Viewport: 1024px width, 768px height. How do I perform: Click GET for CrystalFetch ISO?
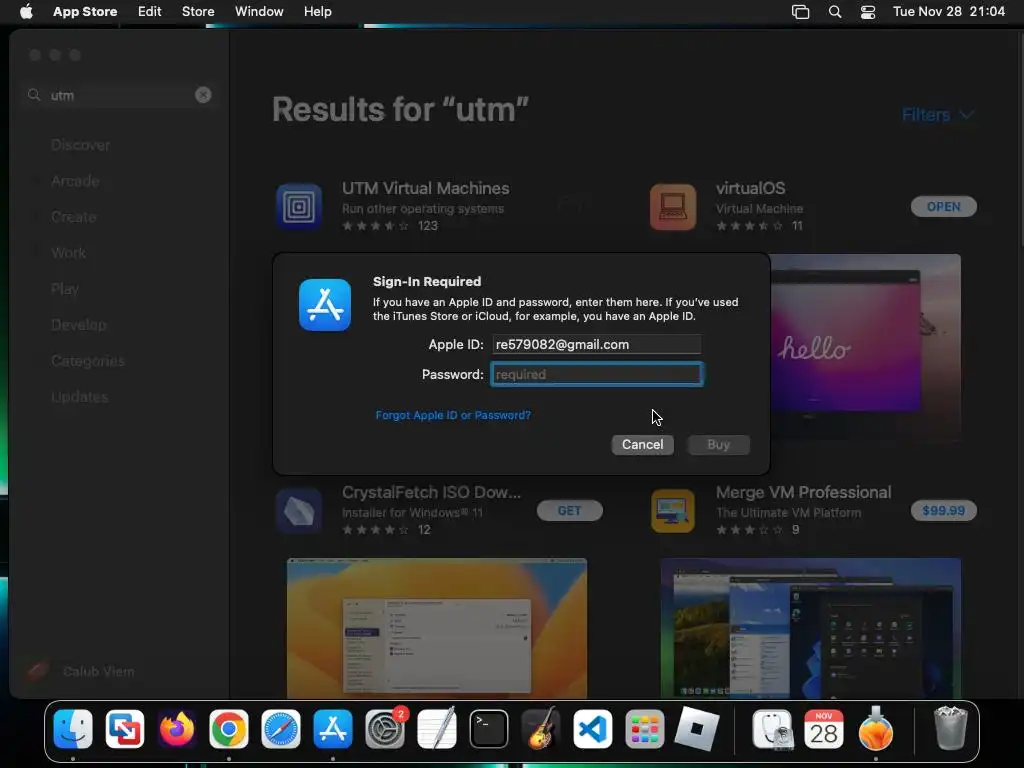[569, 511]
